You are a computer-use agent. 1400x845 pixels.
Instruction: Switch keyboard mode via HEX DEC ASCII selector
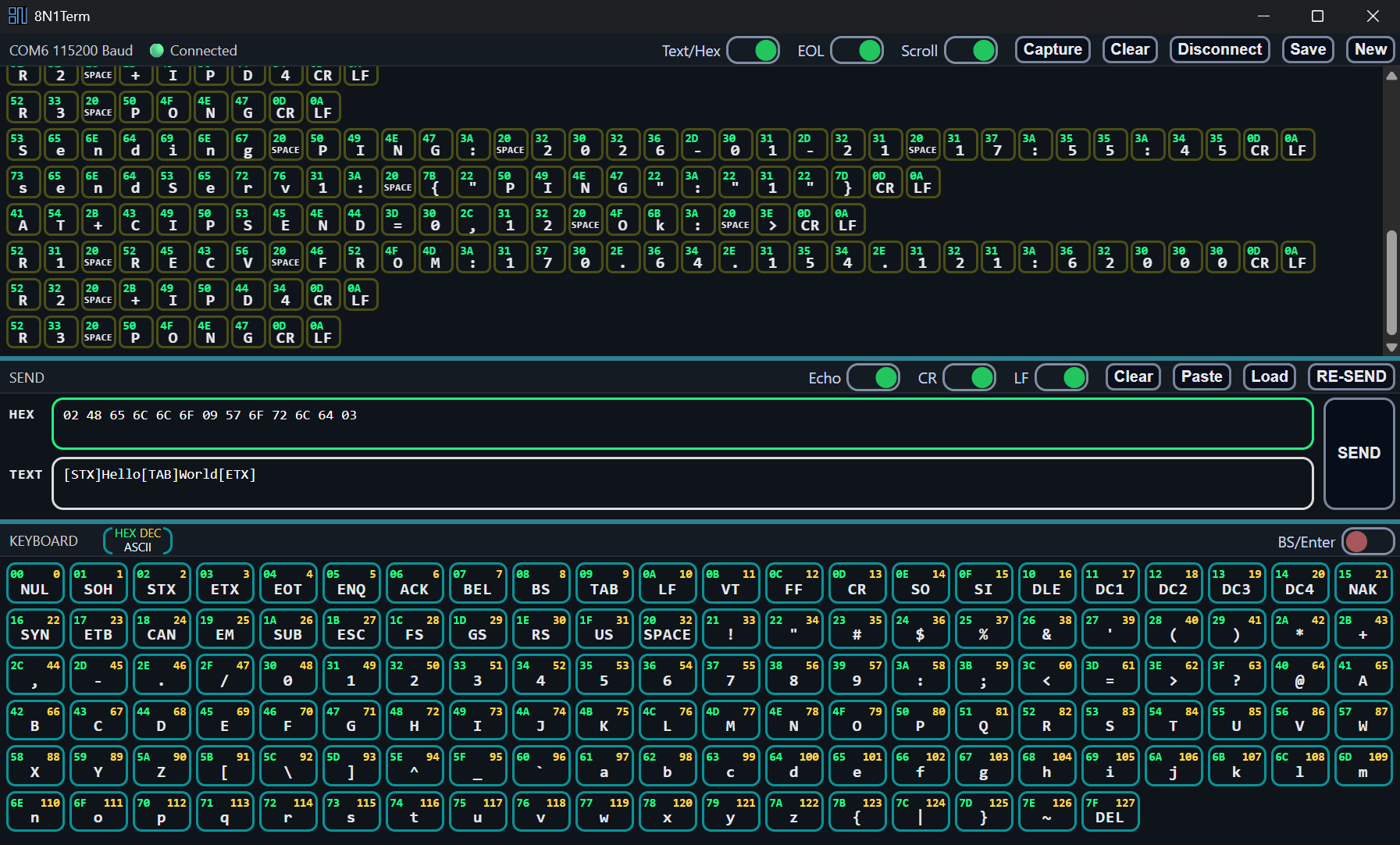pyautogui.click(x=137, y=540)
